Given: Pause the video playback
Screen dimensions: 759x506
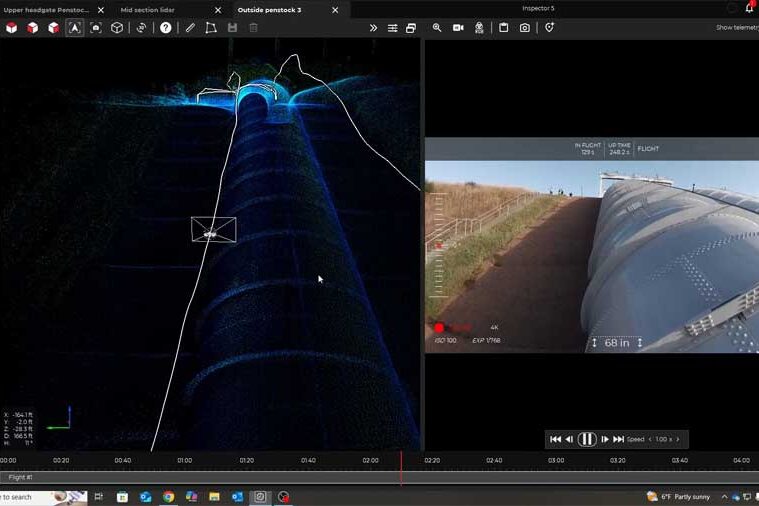Looking at the screenshot, I should pos(587,439).
